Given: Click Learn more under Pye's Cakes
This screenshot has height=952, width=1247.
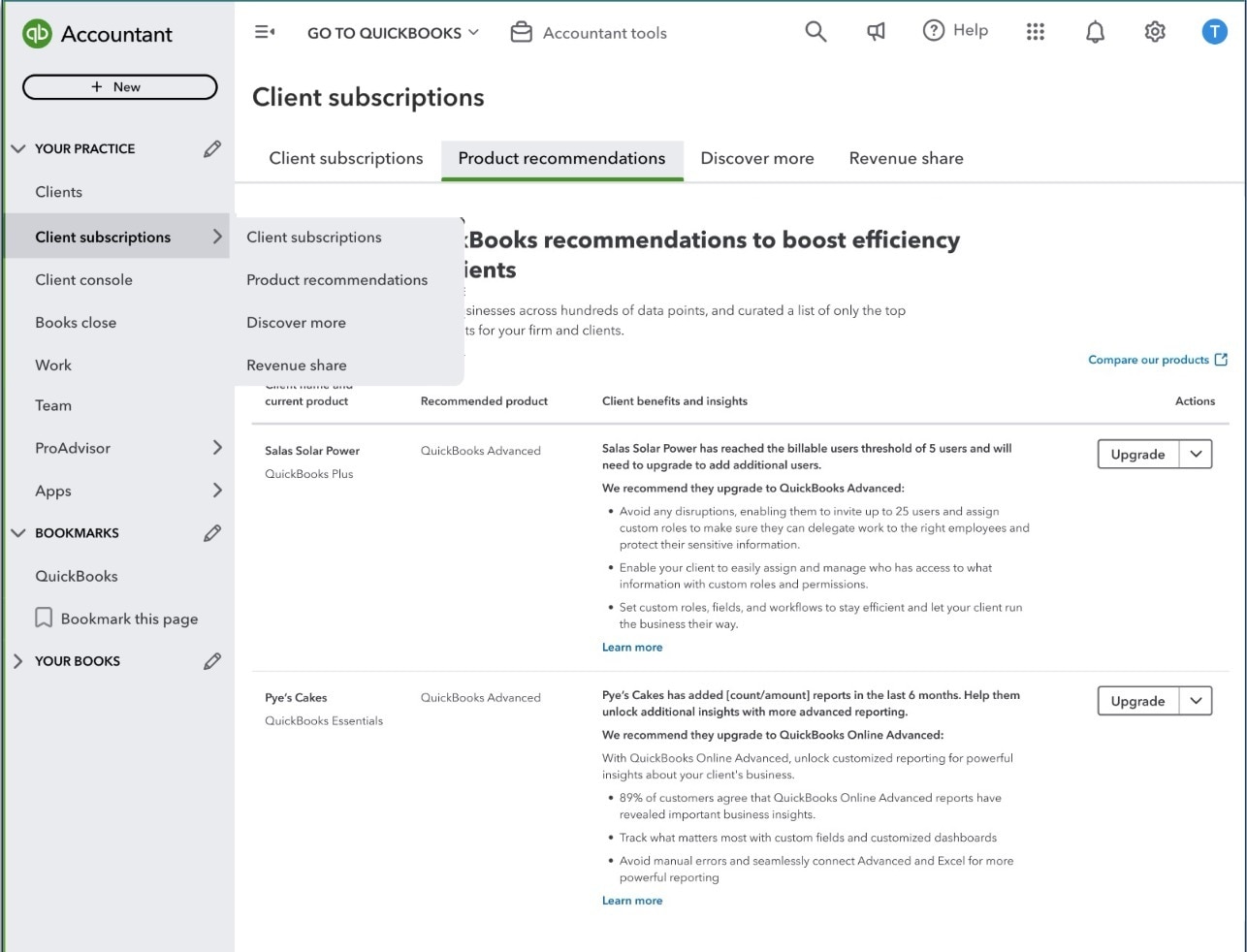Looking at the screenshot, I should [632, 901].
